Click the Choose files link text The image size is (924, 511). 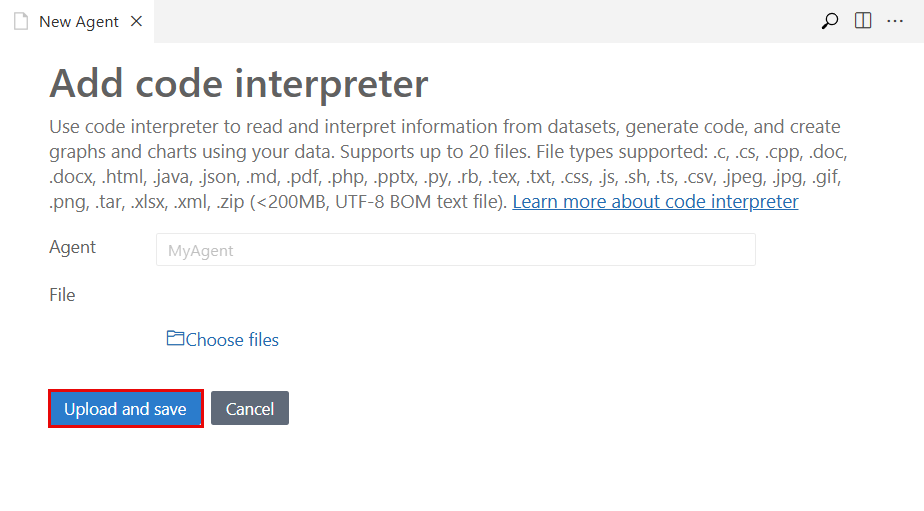click(232, 340)
